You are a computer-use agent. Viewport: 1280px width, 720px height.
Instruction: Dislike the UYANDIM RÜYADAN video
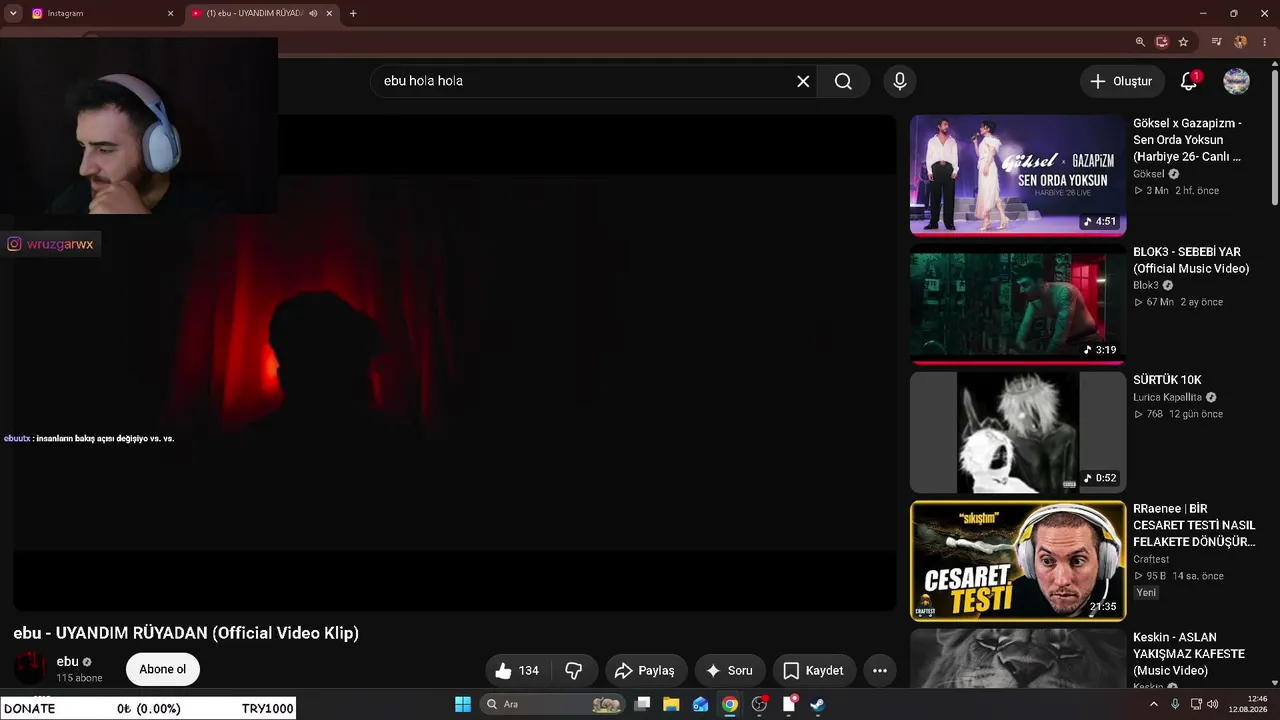574,670
